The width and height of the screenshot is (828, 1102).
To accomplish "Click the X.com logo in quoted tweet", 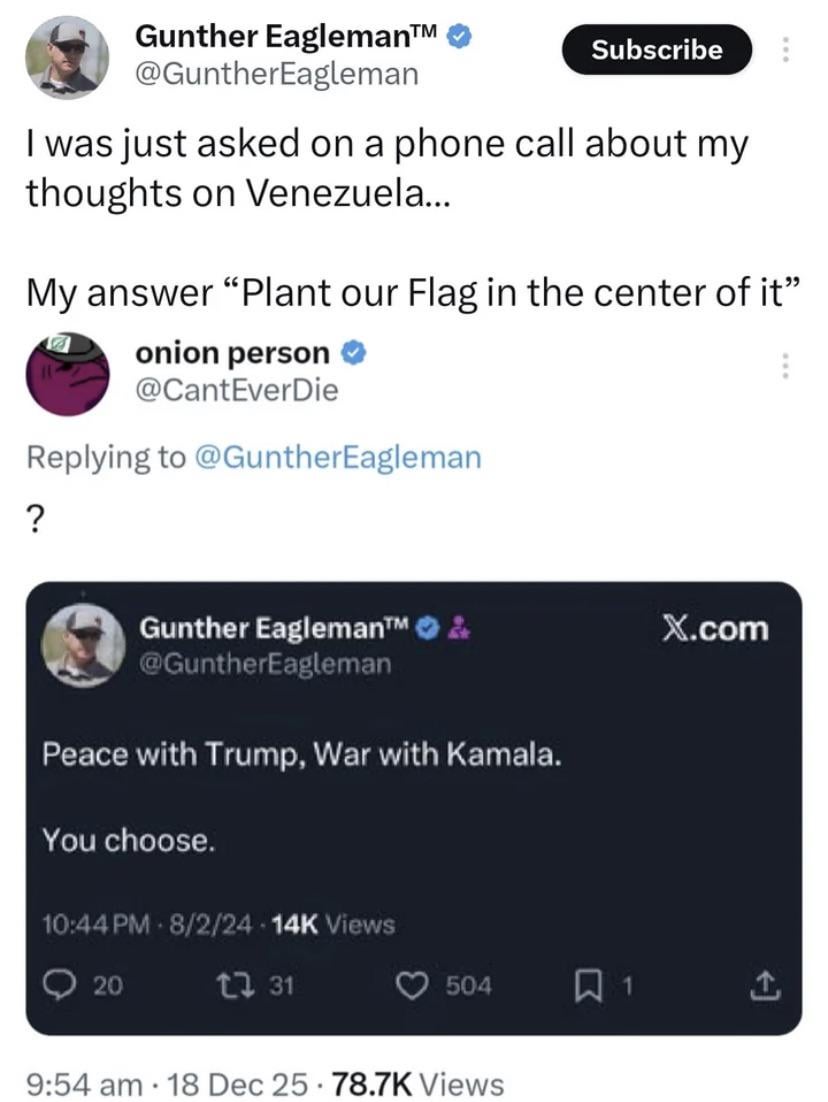I will coord(718,629).
